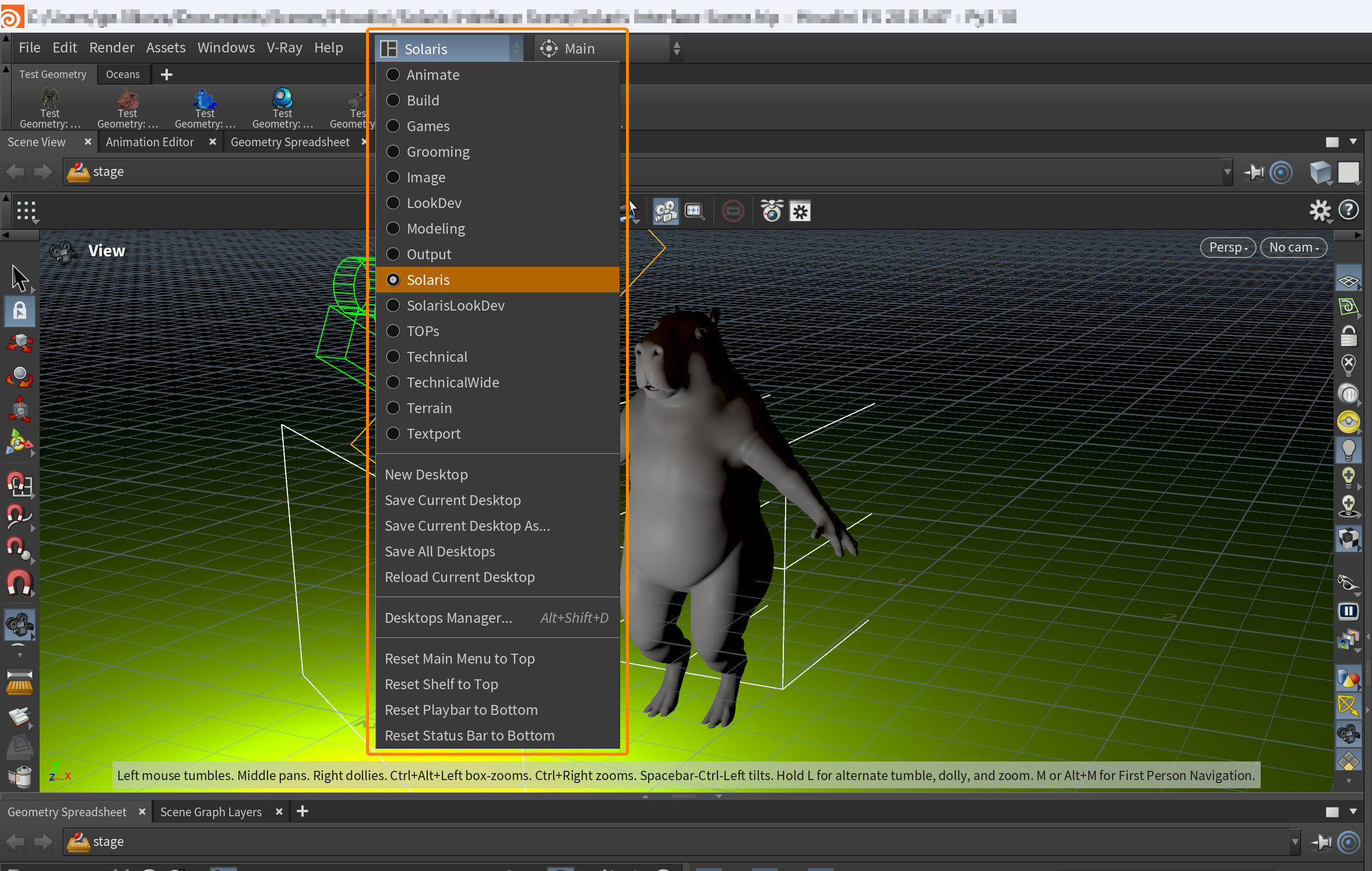Activate the Select arrow tool
The width and height of the screenshot is (1372, 871).
tap(20, 278)
